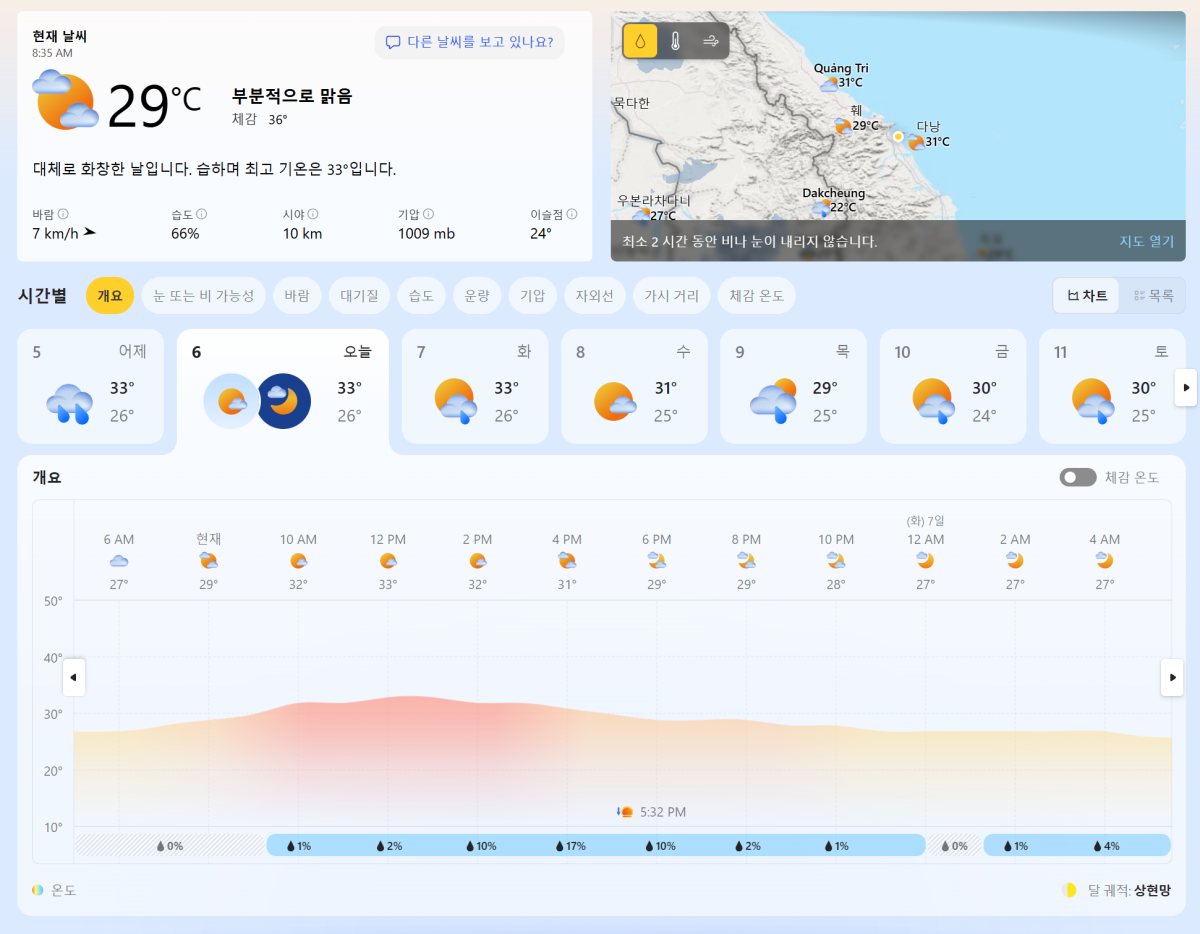Click the info icon next to 바람
The height and width of the screenshot is (934, 1200).
point(63,214)
